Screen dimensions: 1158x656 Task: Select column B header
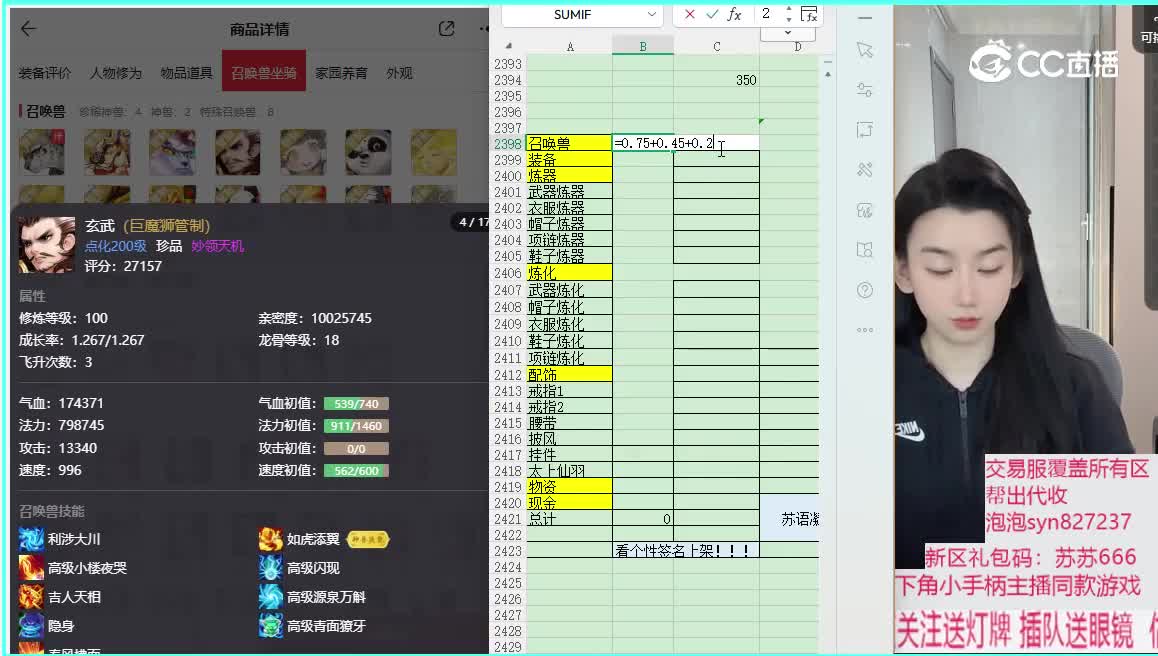(x=643, y=47)
